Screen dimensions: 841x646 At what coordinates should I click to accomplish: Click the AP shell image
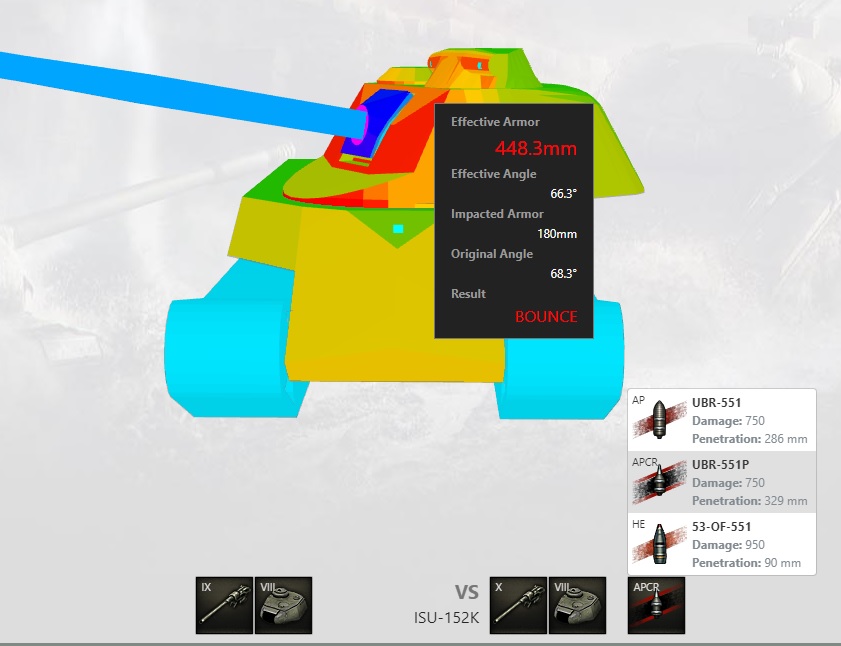[659, 420]
